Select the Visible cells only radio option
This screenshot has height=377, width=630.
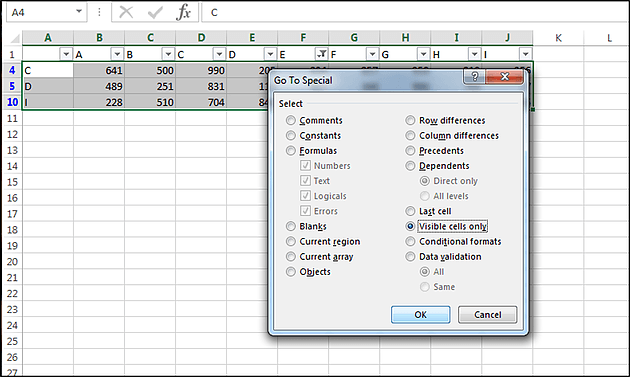coord(410,226)
